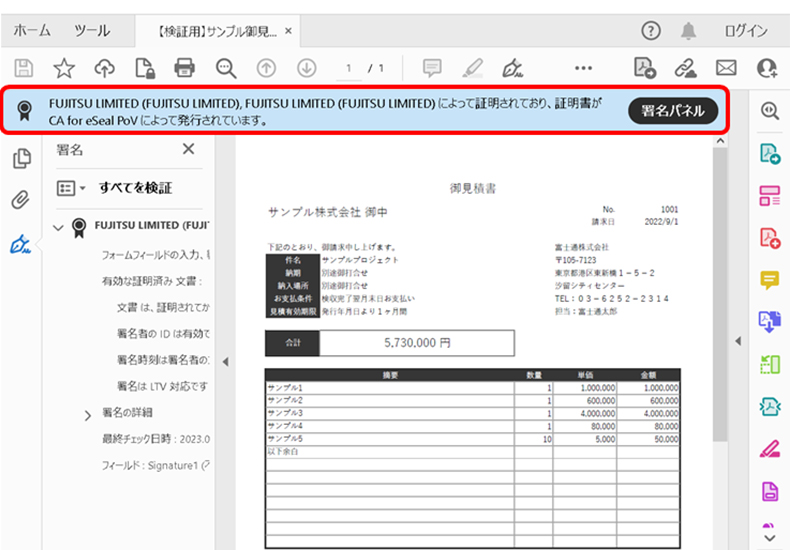Open Export PDF tool in right pane
The image size is (790, 550).
coord(770,153)
